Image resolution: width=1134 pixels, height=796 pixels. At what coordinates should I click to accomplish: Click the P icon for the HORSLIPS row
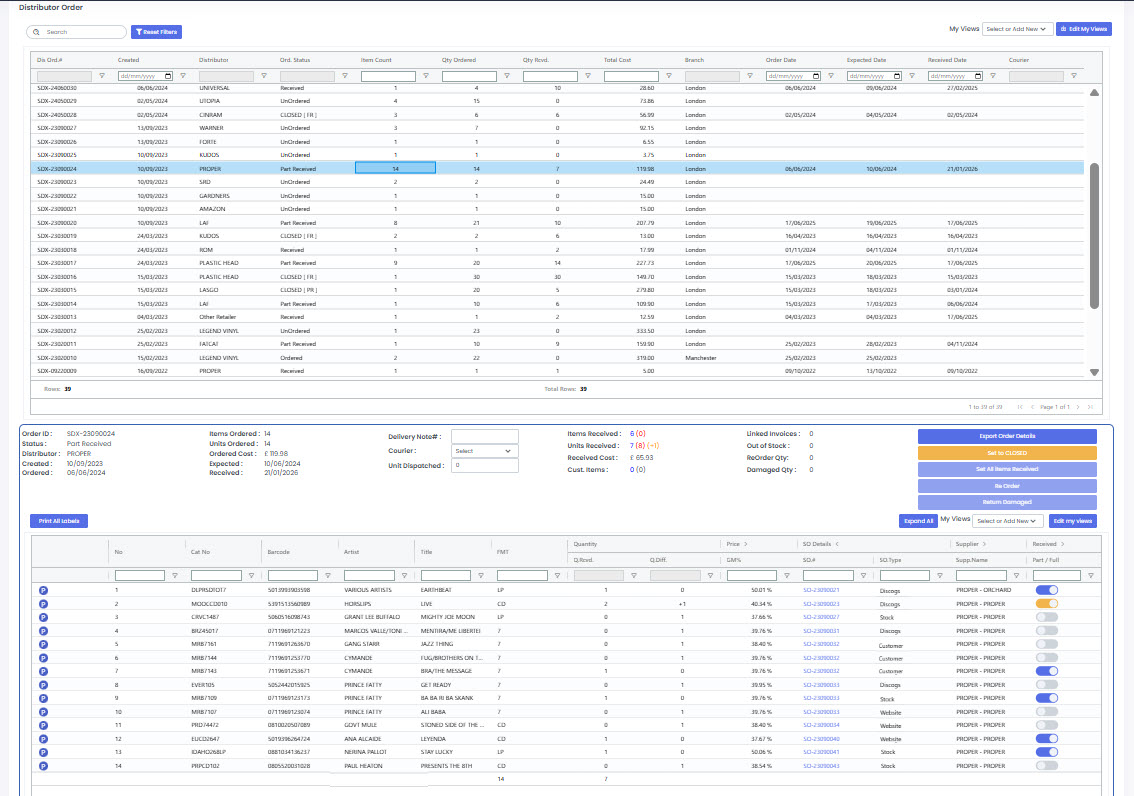[x=43, y=604]
